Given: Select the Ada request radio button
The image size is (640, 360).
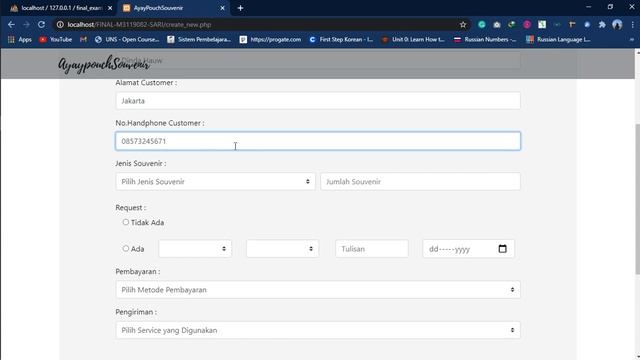Looking at the screenshot, I should 126,248.
